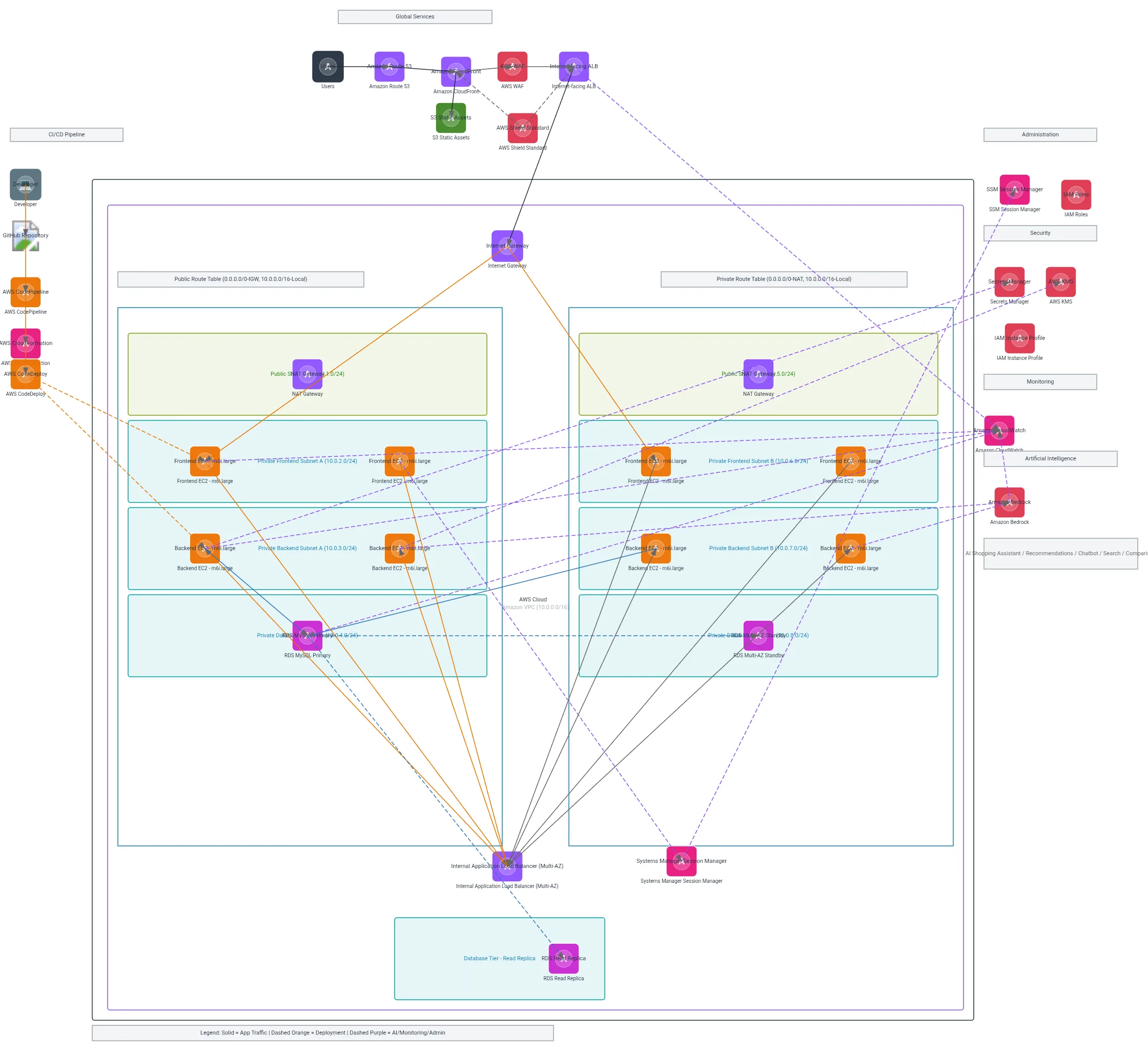This screenshot has width=1148, height=1051.
Task: Select the Internet-facing ALB icon
Action: click(x=573, y=66)
